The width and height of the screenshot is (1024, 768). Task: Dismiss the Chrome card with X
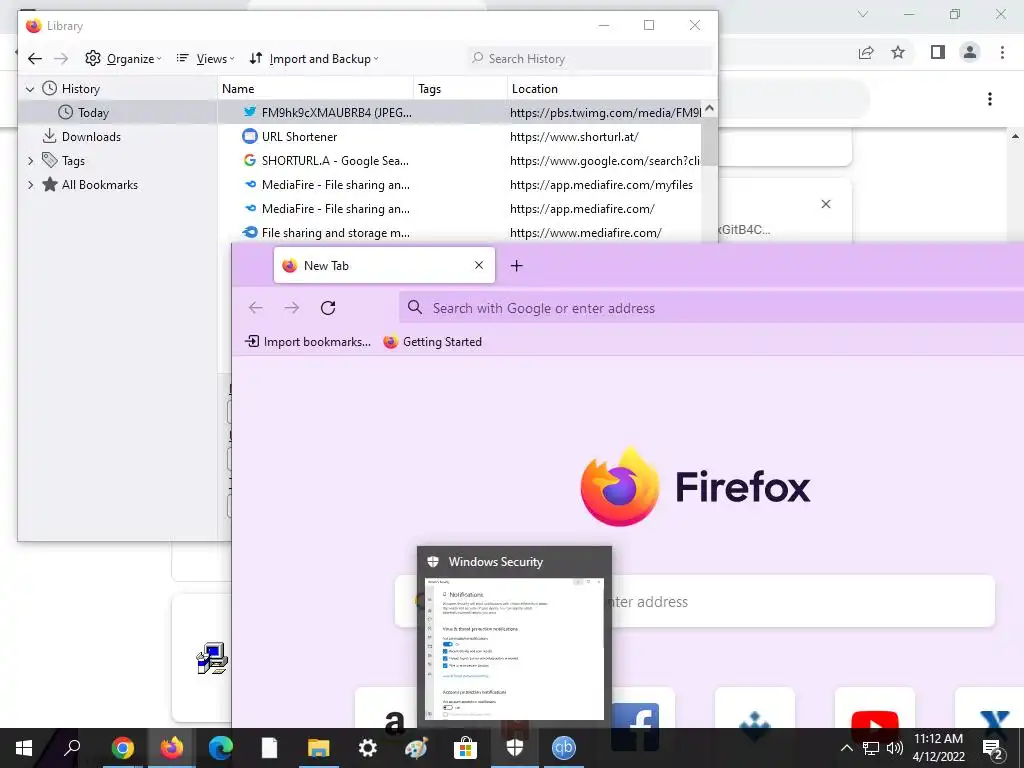pos(825,204)
